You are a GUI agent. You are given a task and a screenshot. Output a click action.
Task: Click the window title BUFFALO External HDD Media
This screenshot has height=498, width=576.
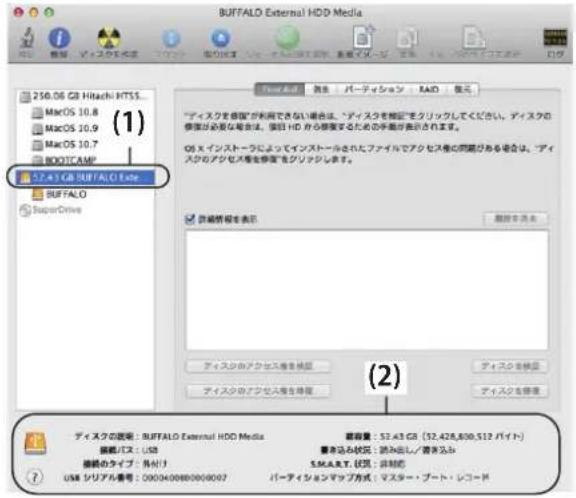[x=290, y=12]
